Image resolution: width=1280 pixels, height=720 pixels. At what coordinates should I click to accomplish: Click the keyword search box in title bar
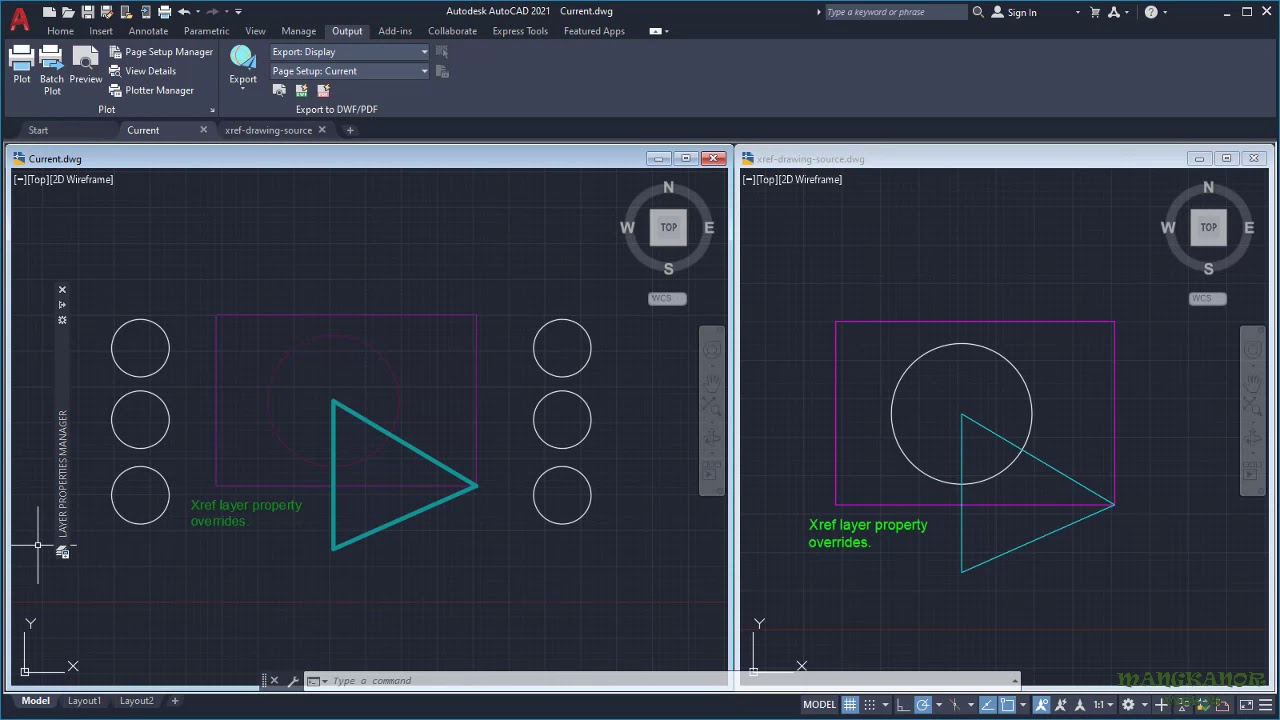click(x=895, y=12)
